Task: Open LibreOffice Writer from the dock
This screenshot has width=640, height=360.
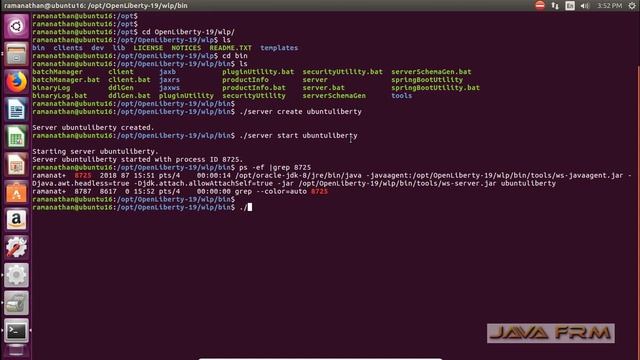Action: pyautogui.click(x=16, y=109)
